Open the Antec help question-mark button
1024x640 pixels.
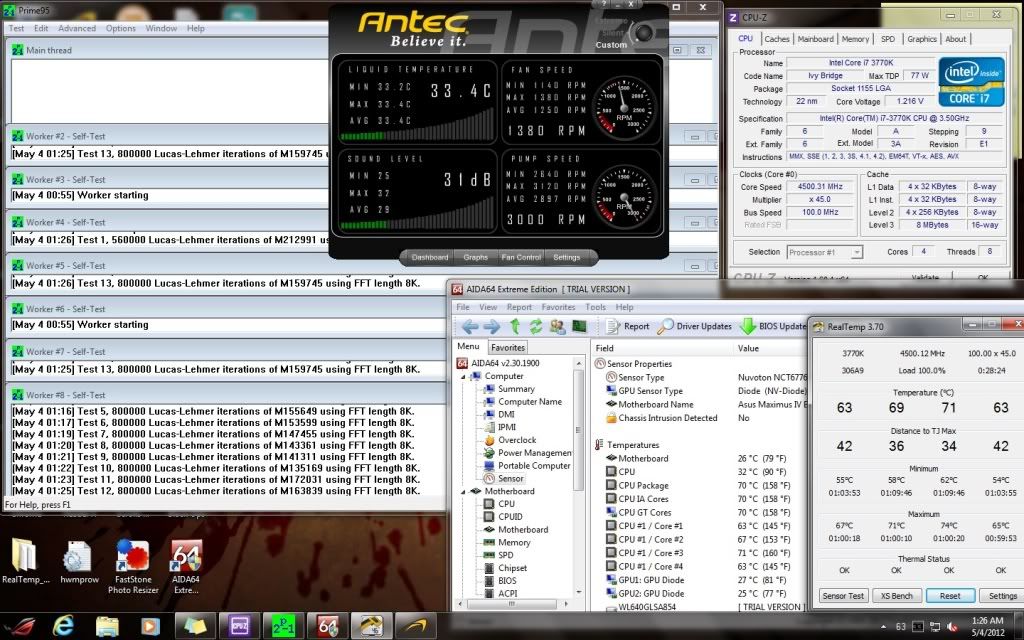(x=603, y=4)
